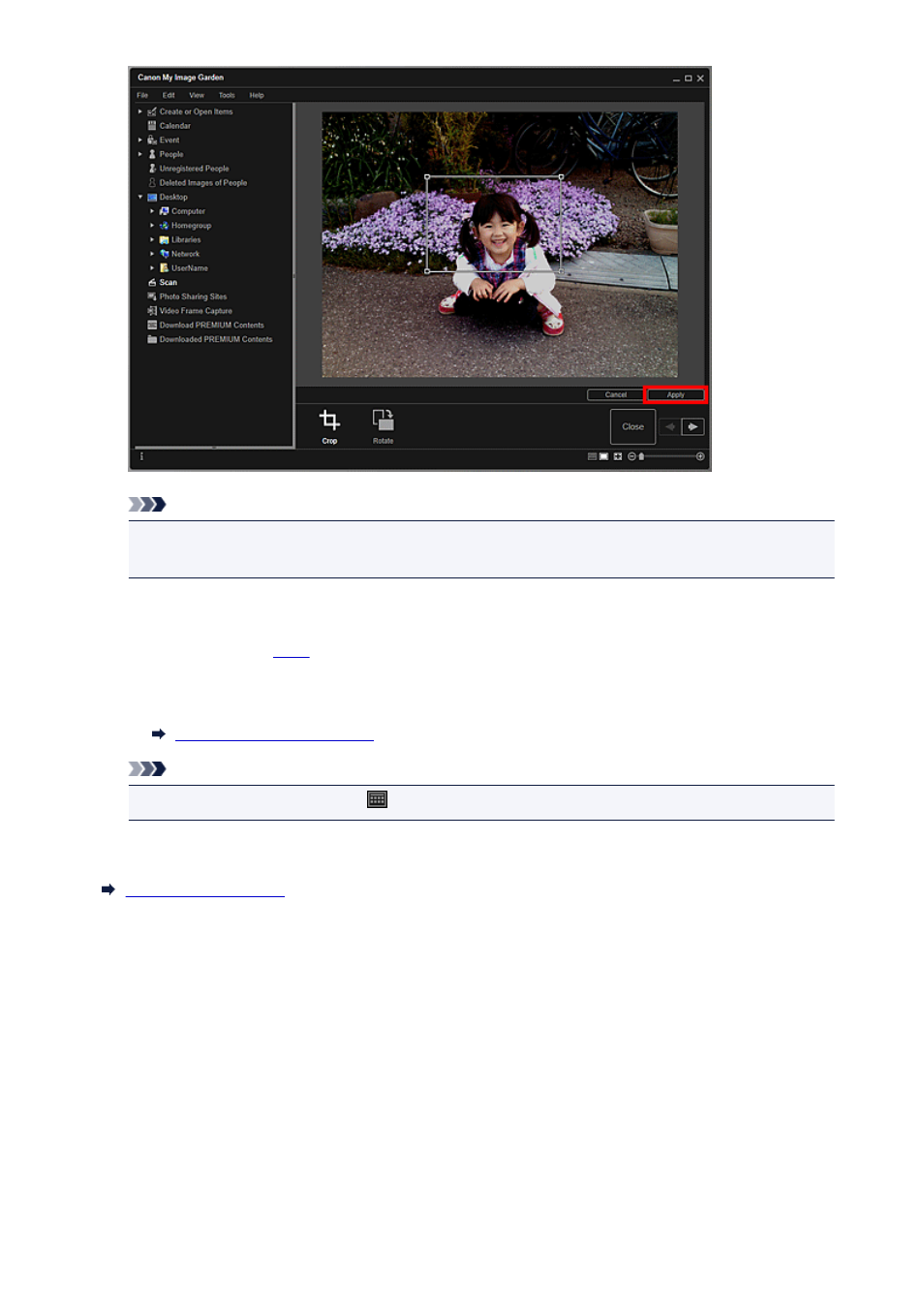Select "Downloaded PREMIUM Contents" label
924x1308 pixels.
pos(216,339)
